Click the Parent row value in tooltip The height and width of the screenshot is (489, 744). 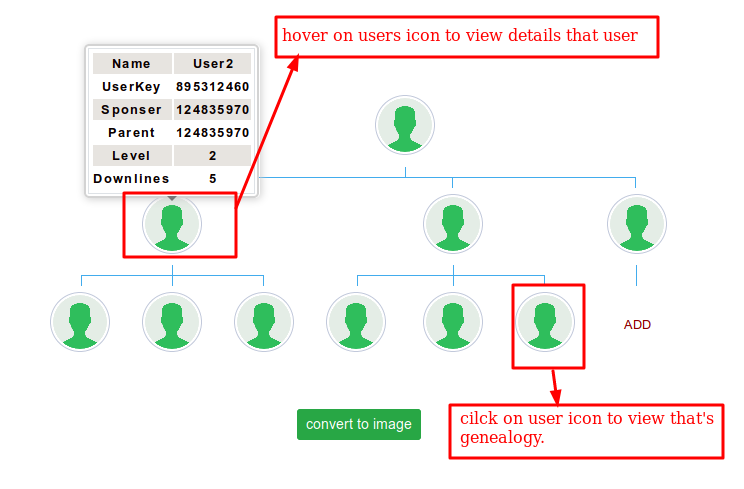212,133
